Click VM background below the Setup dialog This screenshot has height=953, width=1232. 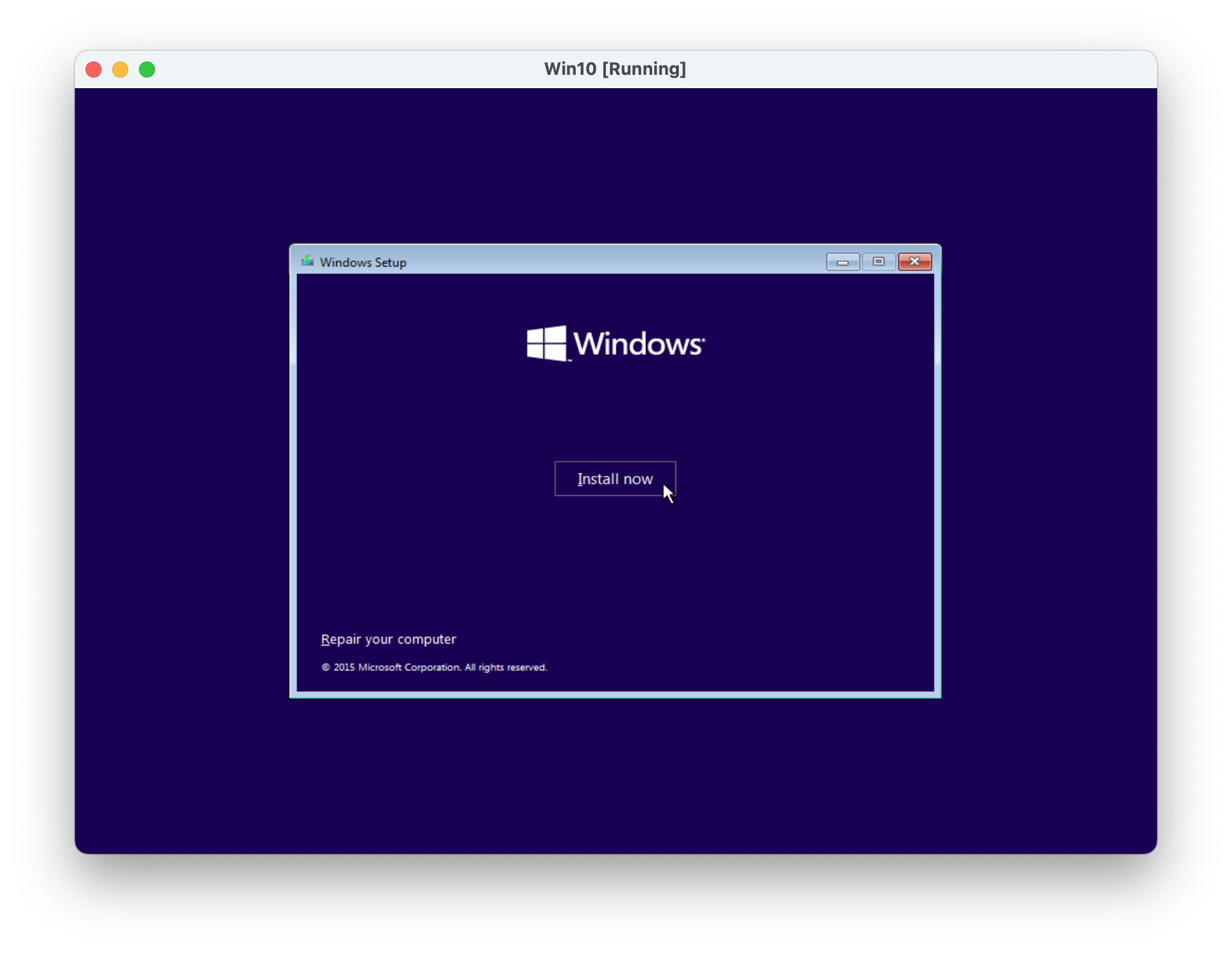point(615,775)
